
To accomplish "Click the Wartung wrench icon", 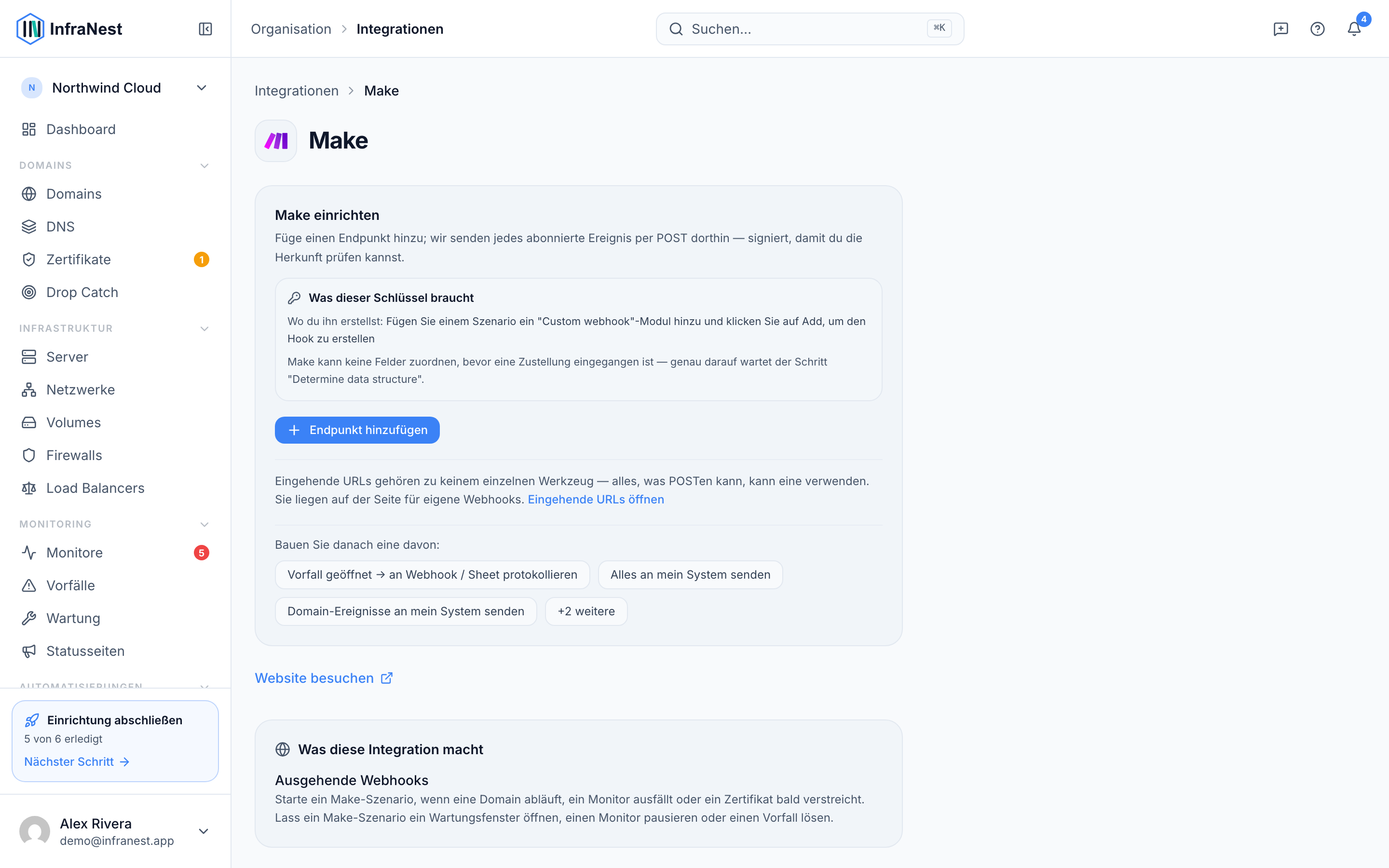I will [x=29, y=618].
